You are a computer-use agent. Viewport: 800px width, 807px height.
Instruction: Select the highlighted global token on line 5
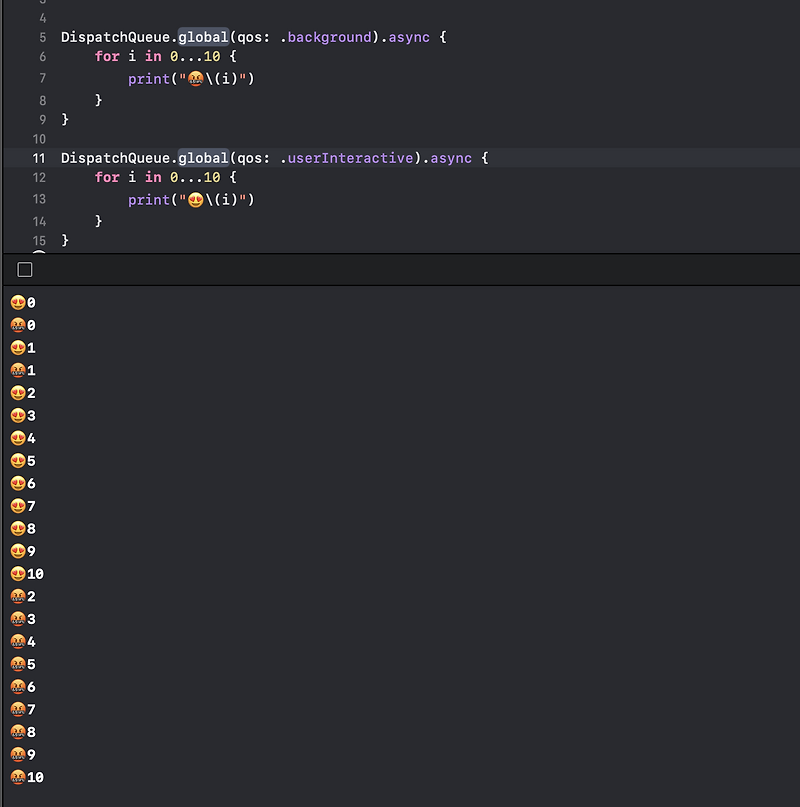tap(204, 37)
